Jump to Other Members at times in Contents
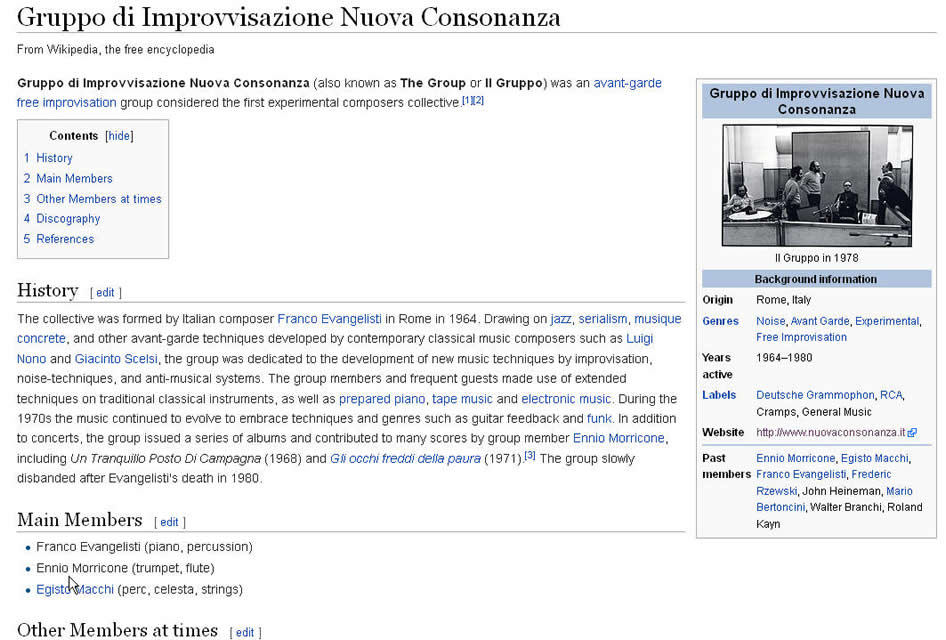 92,198
